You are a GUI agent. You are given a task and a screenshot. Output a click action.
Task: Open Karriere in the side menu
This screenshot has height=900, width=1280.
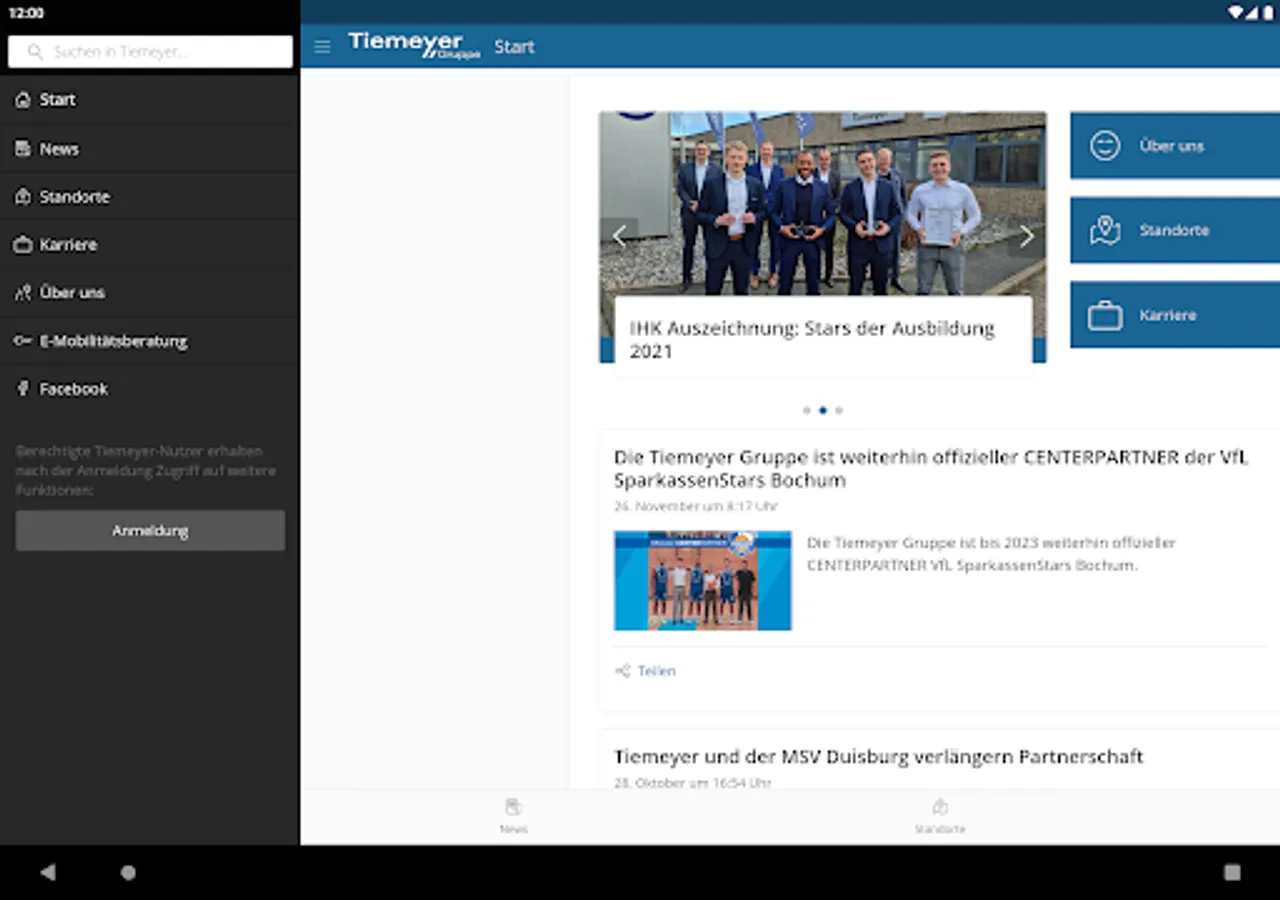(150, 244)
